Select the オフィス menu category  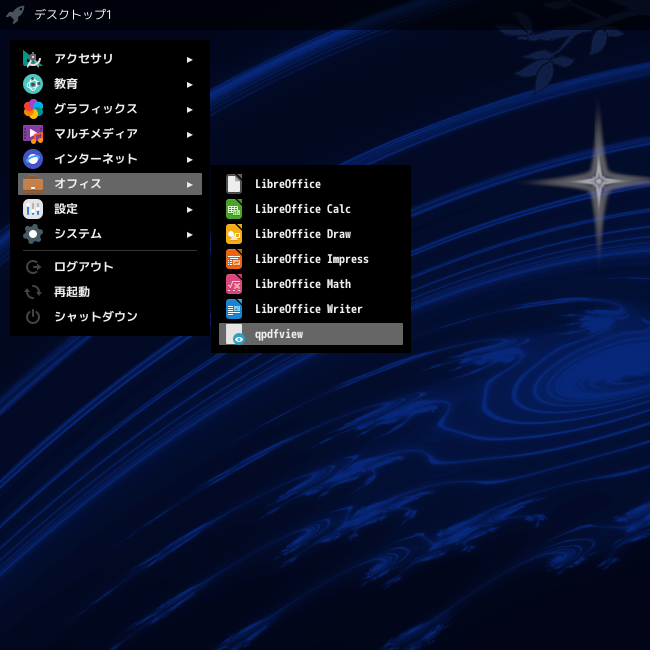(x=110, y=184)
